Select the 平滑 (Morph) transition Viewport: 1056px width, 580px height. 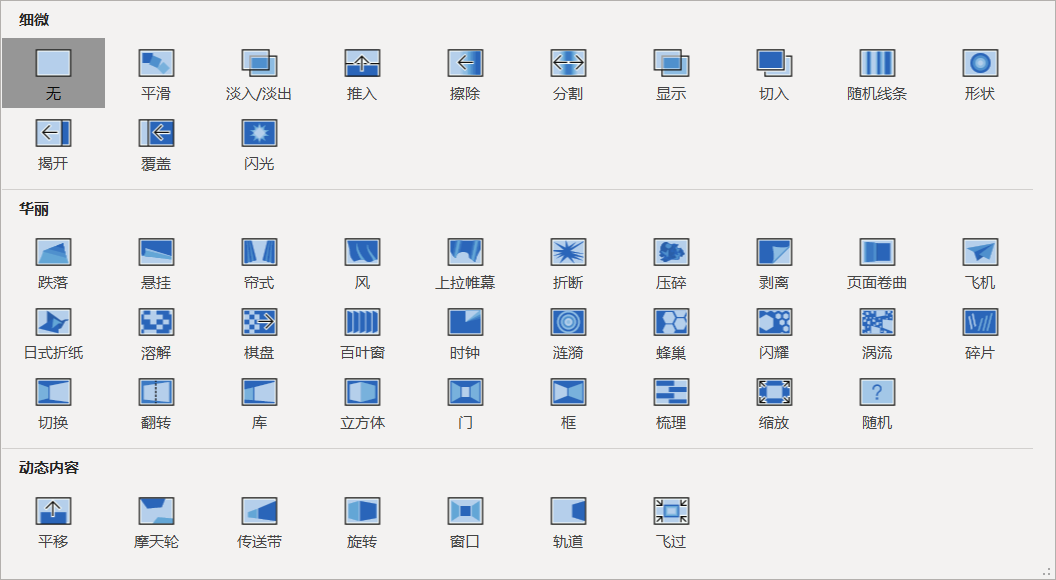click(155, 73)
